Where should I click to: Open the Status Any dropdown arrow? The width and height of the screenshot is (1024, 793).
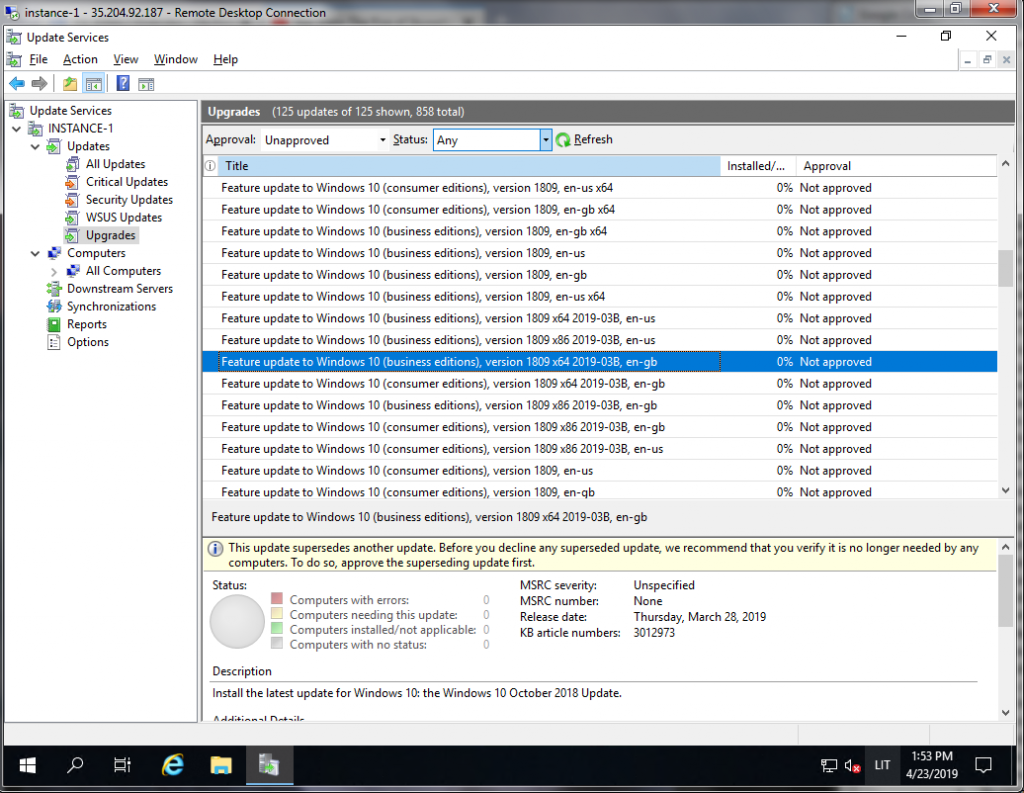[x=545, y=140]
